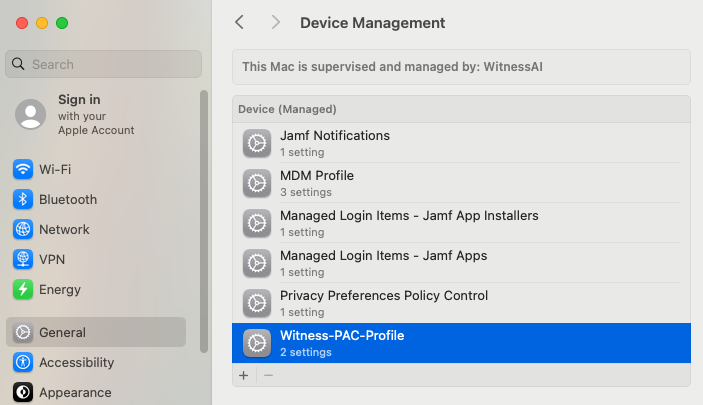
Task: Click the Wi-Fi icon in sidebar
Action: 23,170
